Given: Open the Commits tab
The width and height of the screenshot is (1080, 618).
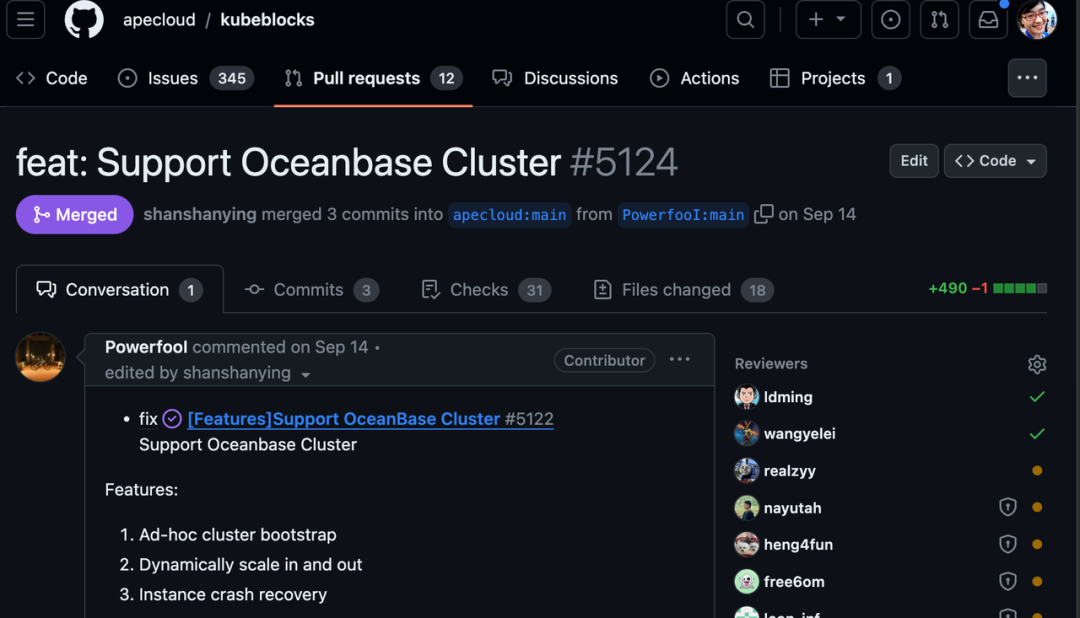Looking at the screenshot, I should click(310, 289).
